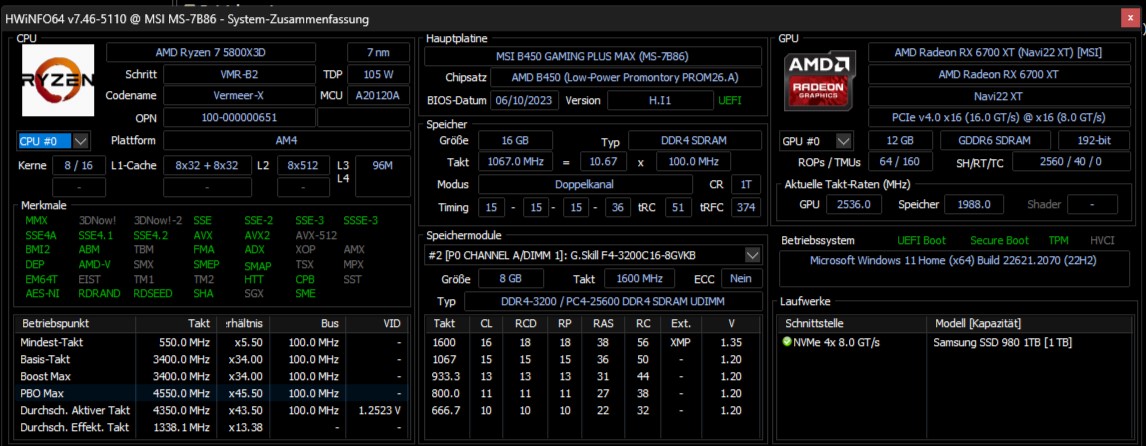Click the Navi22 XT GPU codename field
1146x446 pixels.
point(998,96)
